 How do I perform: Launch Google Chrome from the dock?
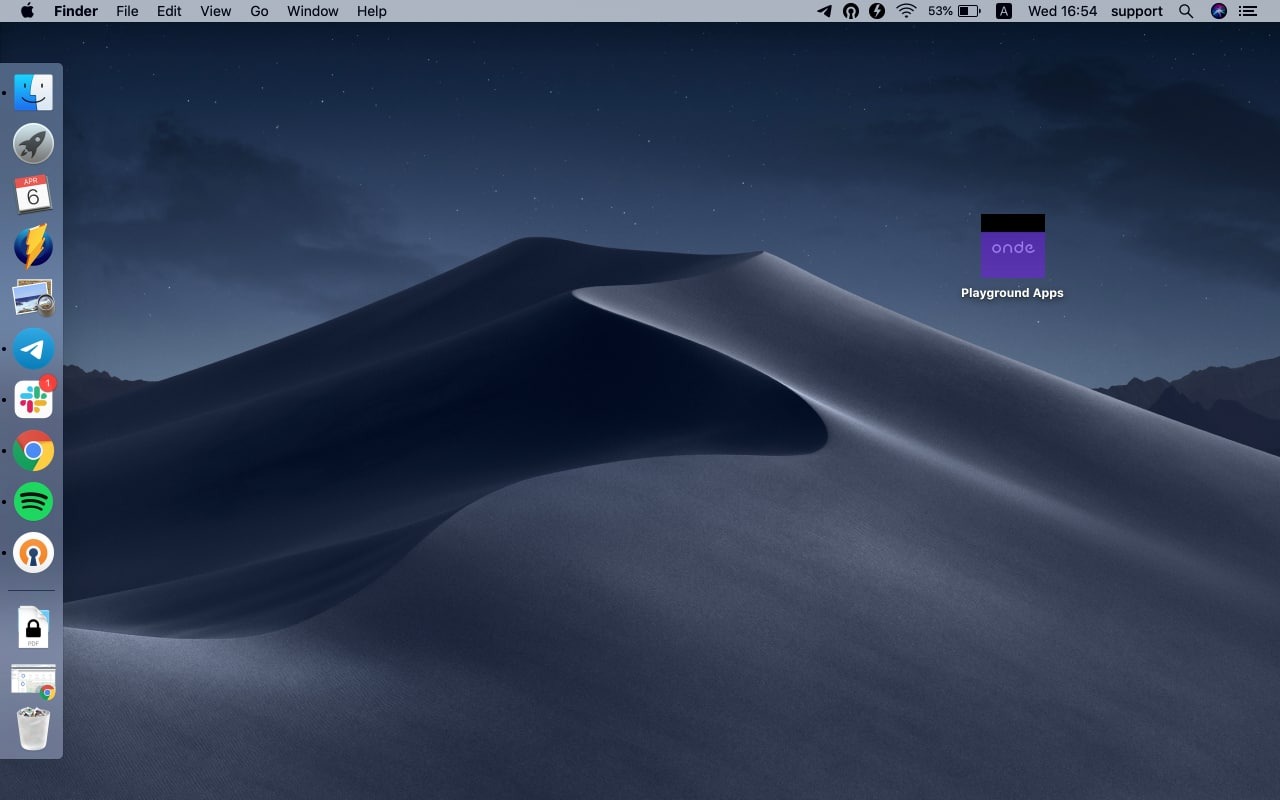pos(33,451)
